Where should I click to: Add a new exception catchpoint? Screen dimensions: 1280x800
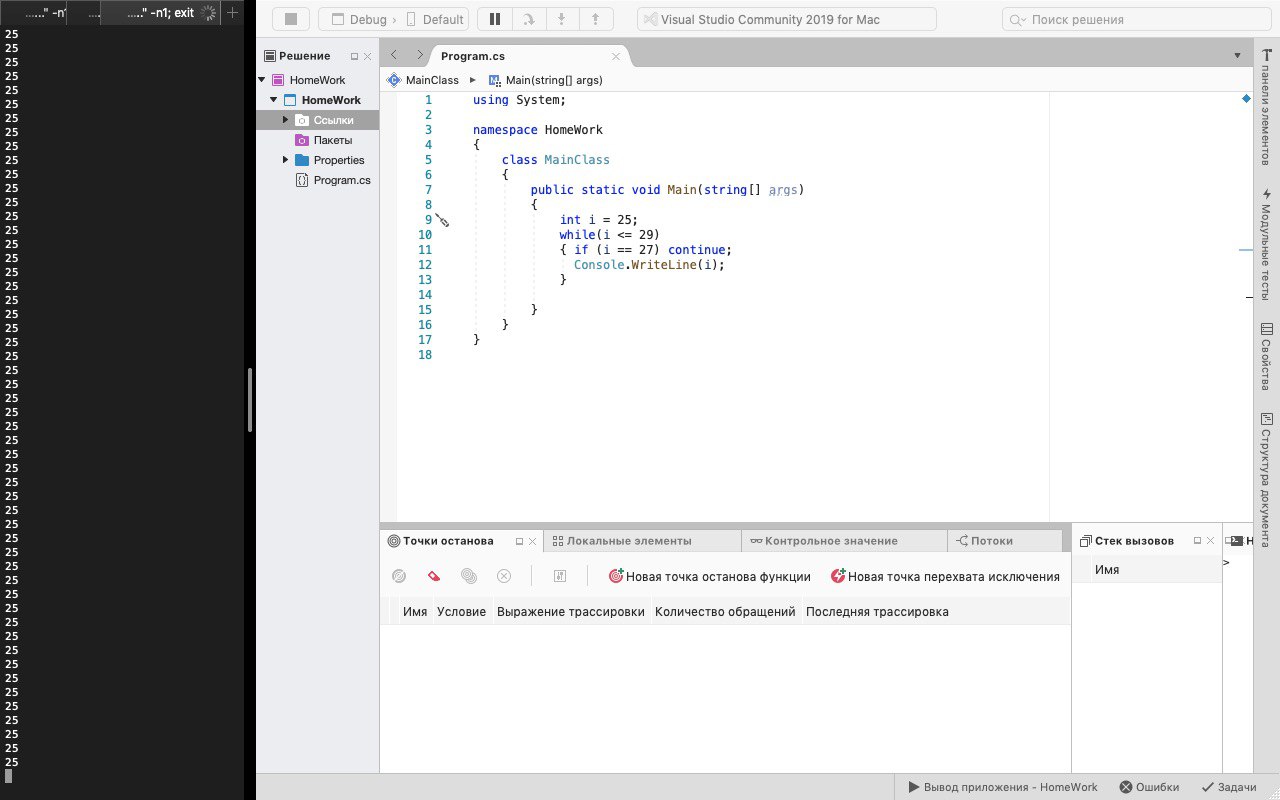[945, 576]
